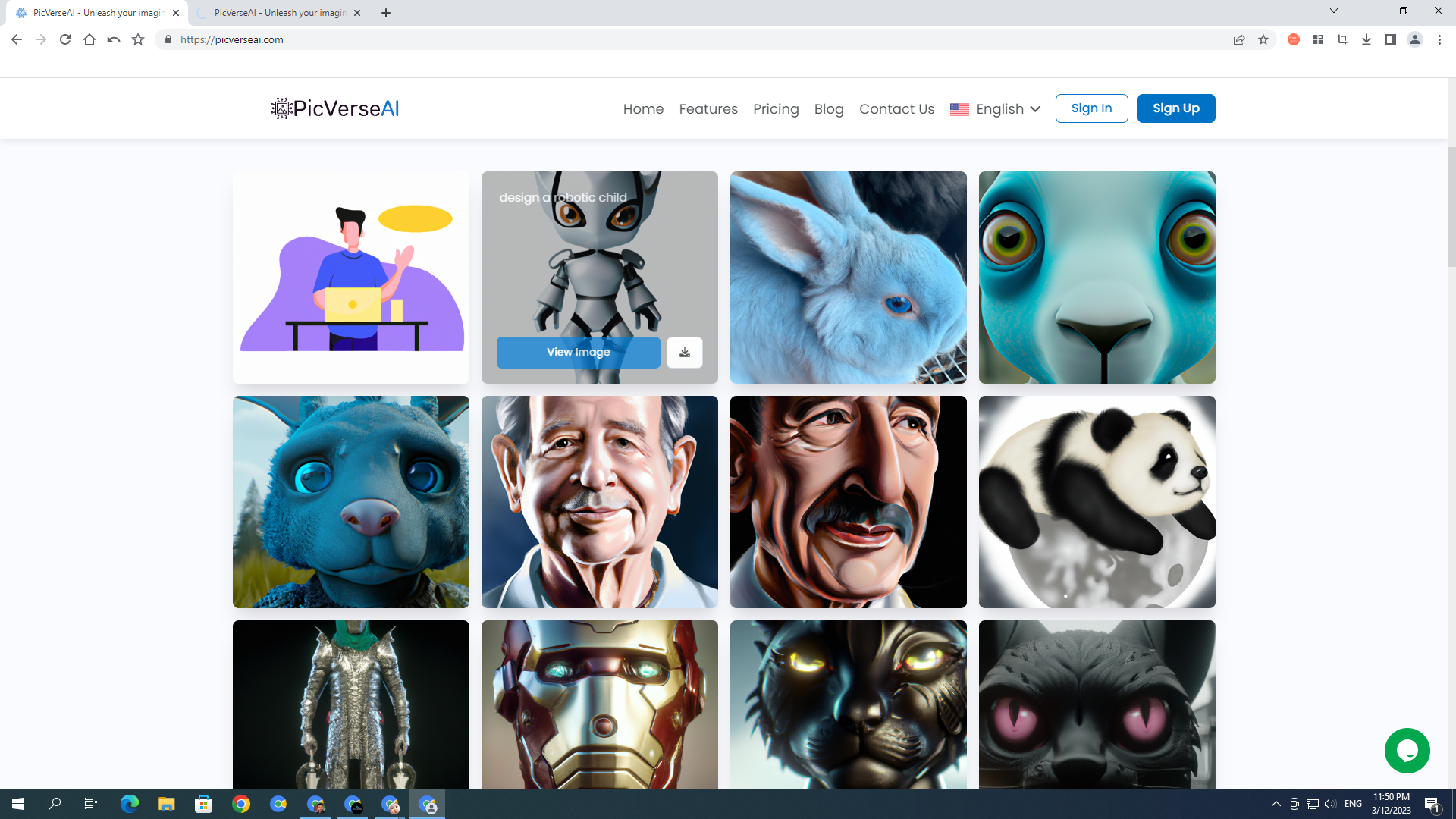Open a new browser tab
This screenshot has height=819, width=1456.
386,13
